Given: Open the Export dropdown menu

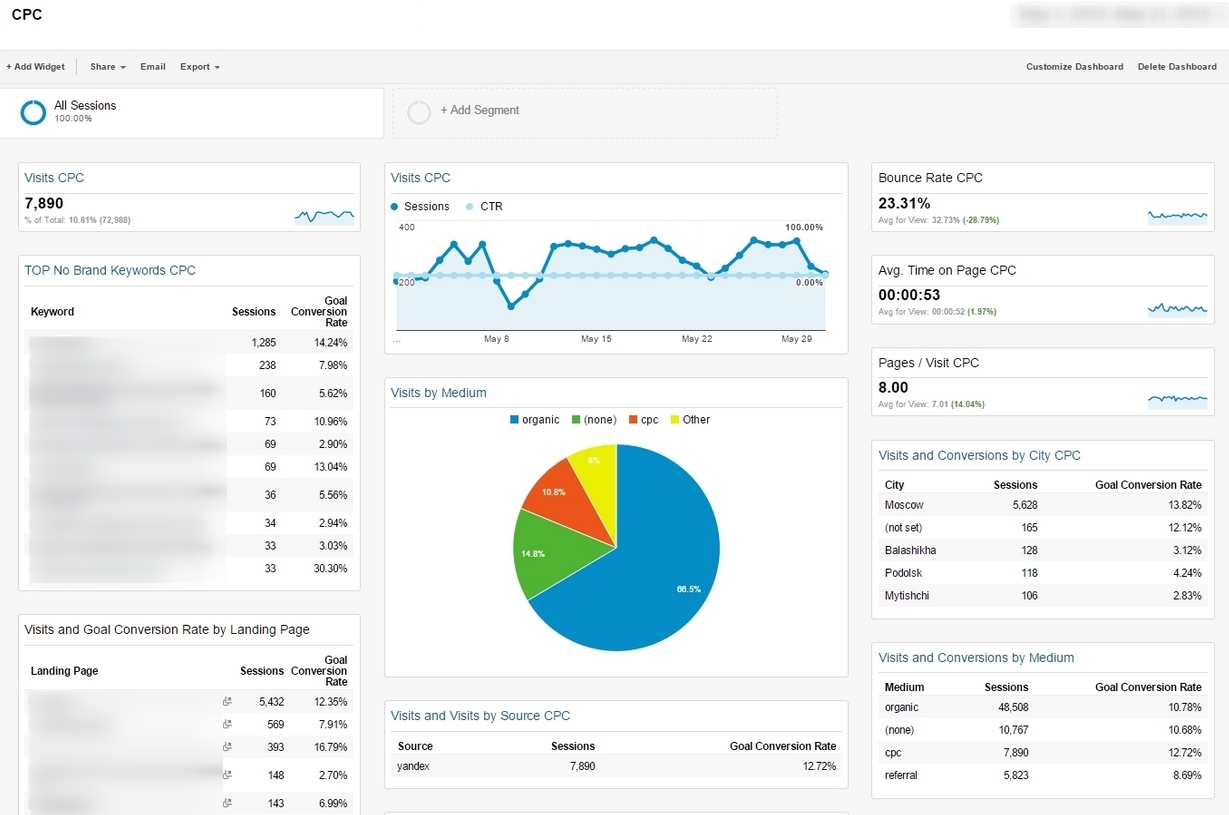Looking at the screenshot, I should tap(199, 67).
